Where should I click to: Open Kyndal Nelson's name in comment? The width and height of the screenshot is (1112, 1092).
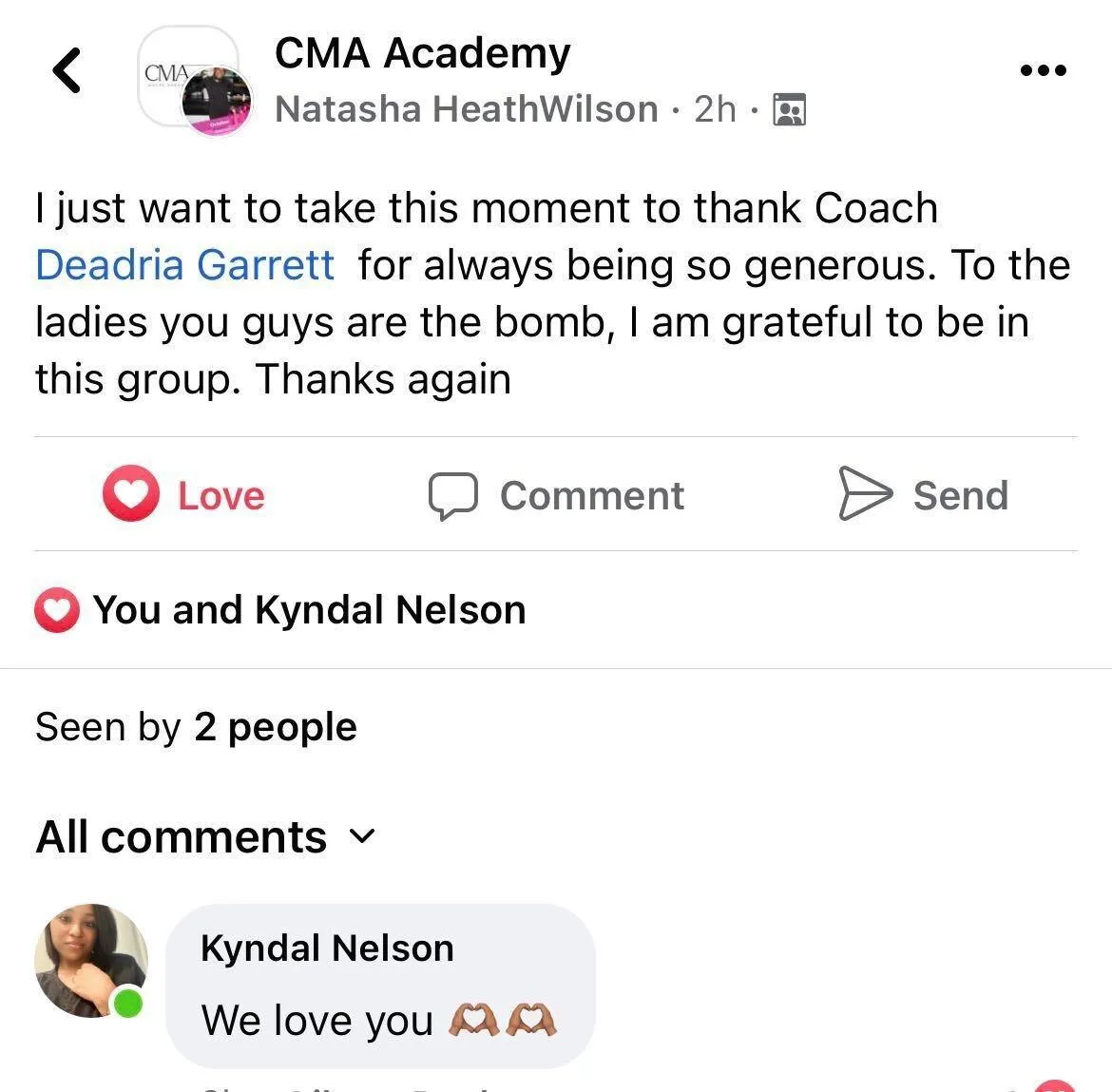[328, 948]
